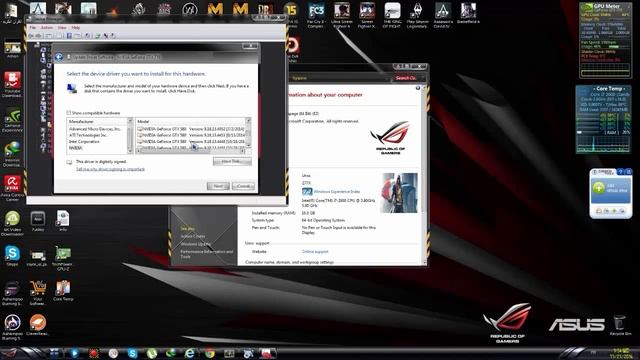The height and width of the screenshot is (360, 640).
Task: Select the first NVIDIA GeForce GTX 580 model row
Action: point(191,129)
